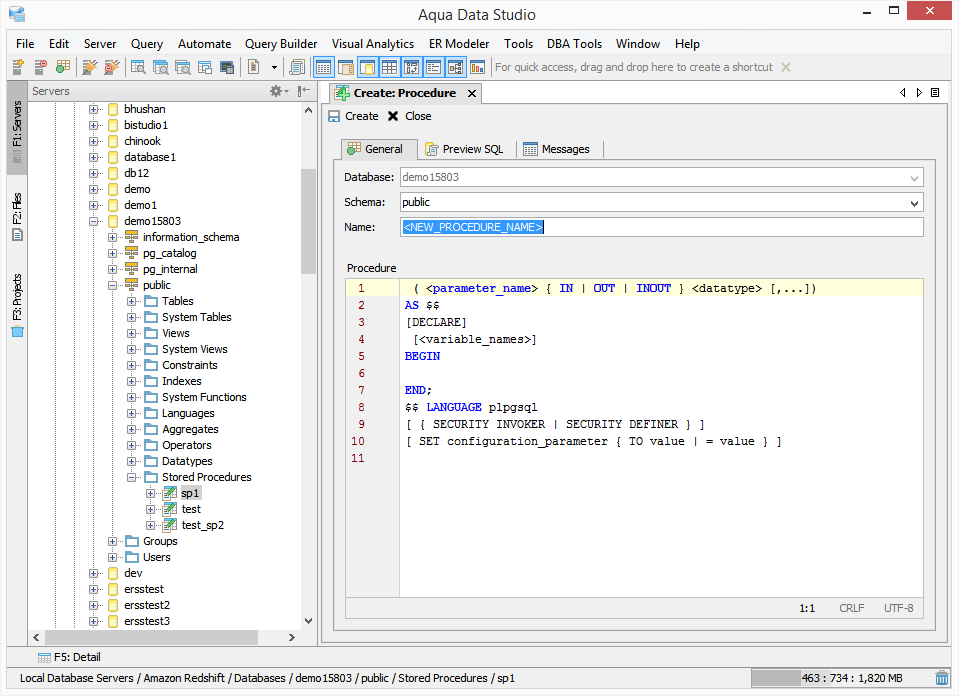Click the Register Server toolbar icon
The image size is (959, 696).
pos(18,67)
